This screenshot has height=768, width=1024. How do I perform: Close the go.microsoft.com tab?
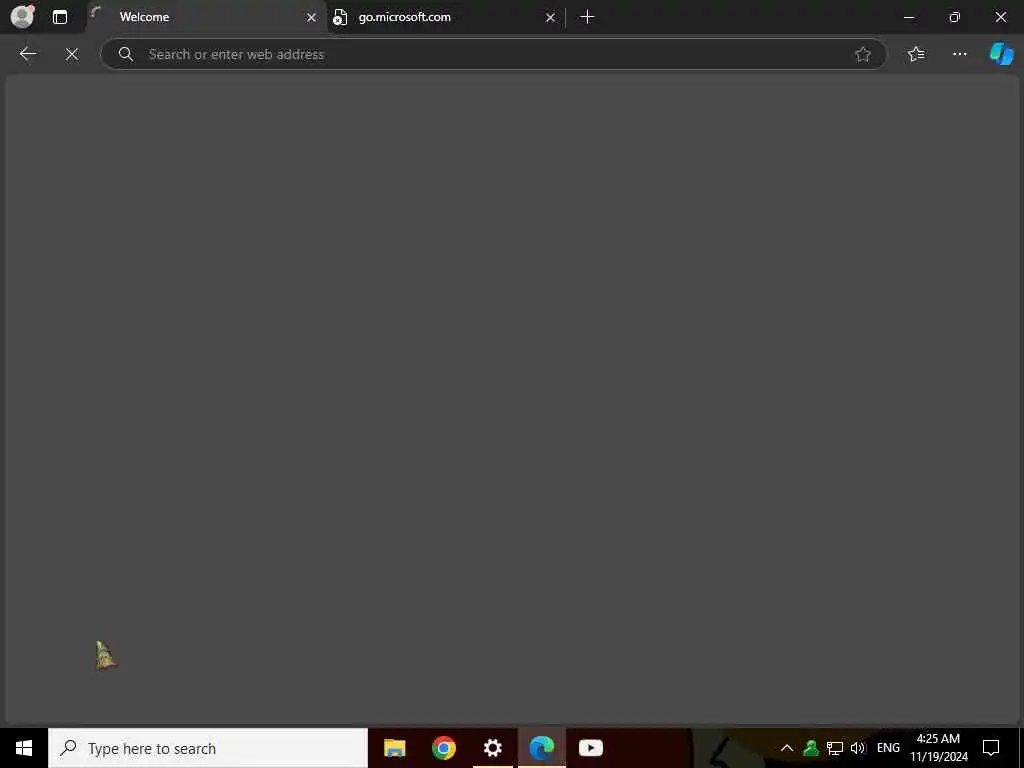click(551, 18)
